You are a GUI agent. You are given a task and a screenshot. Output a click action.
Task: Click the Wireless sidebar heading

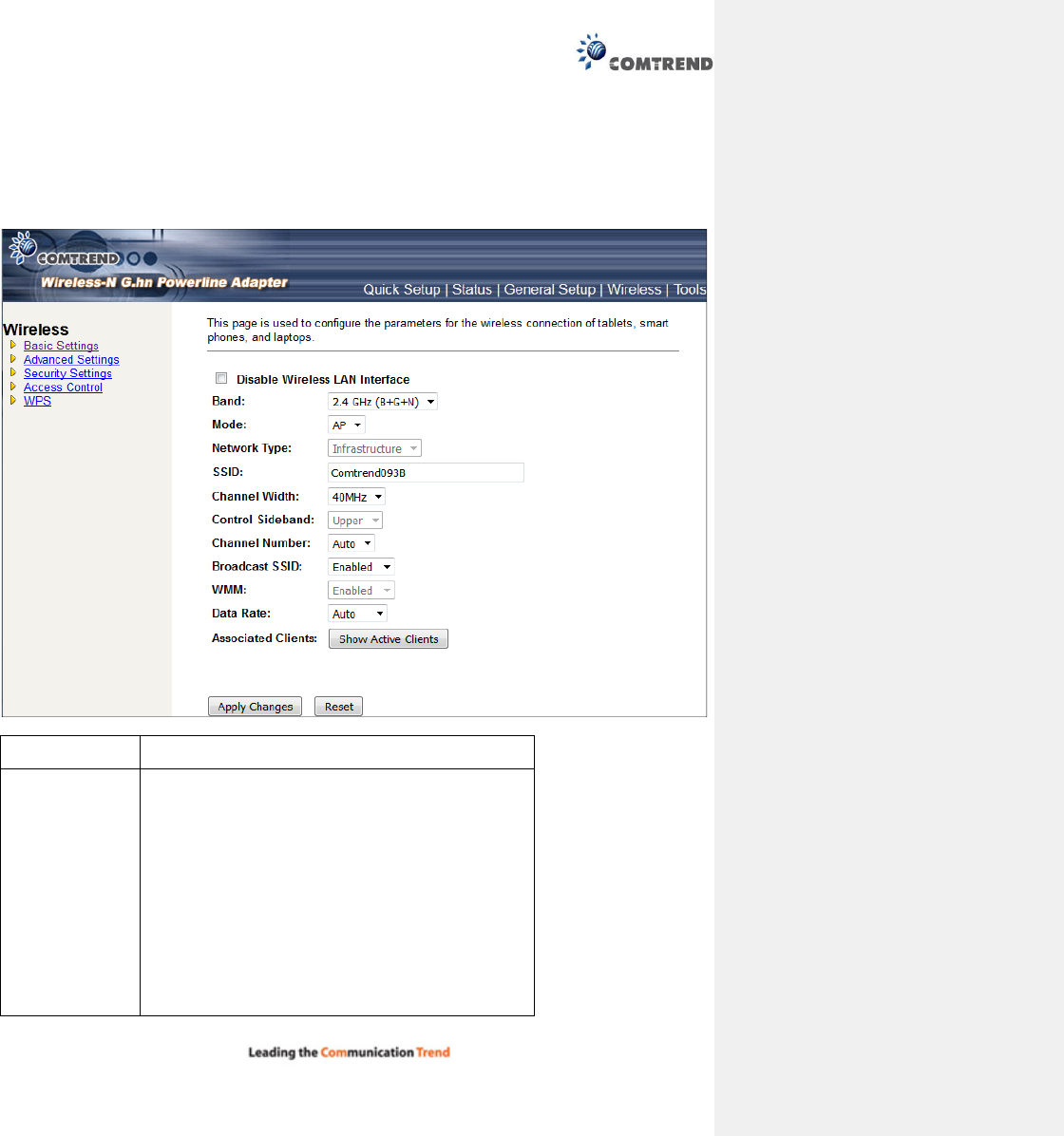tap(35, 330)
